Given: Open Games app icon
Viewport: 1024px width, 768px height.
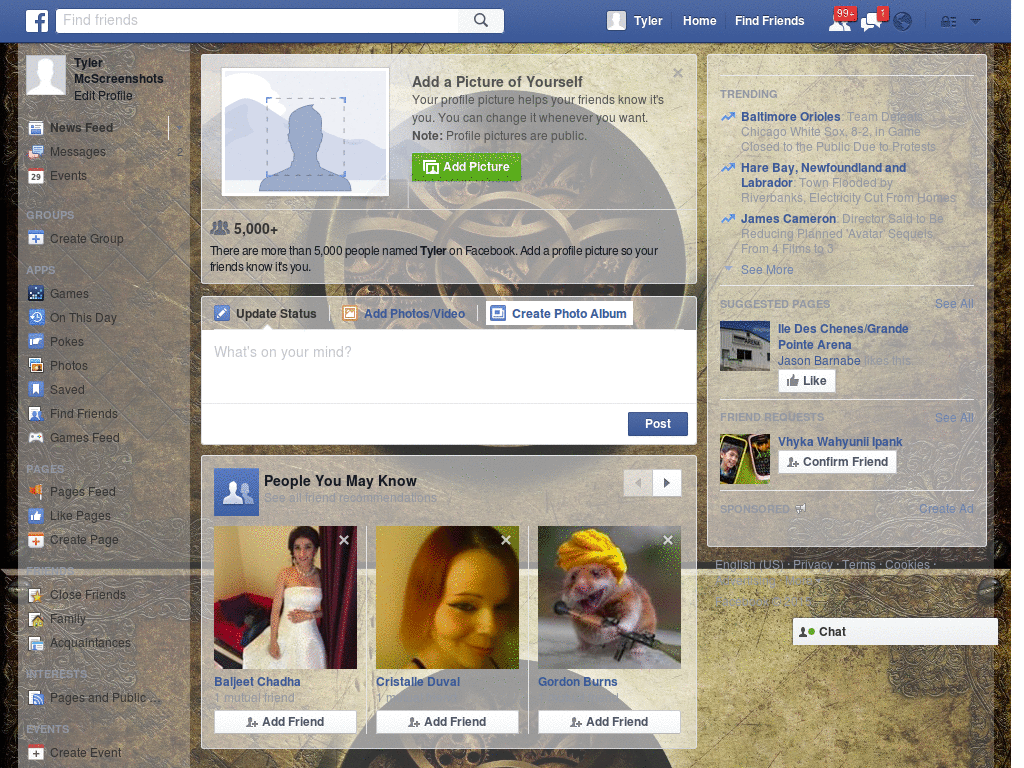Looking at the screenshot, I should 36,293.
